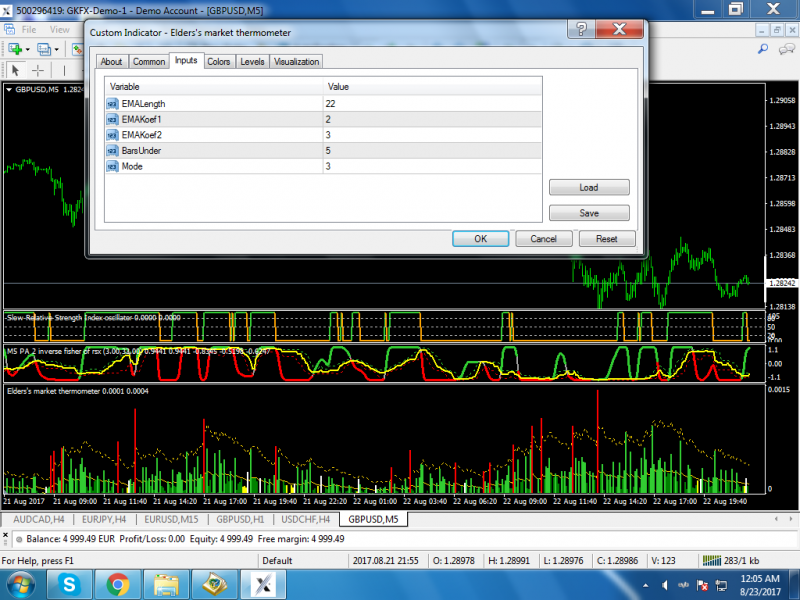Click the Balance line in terminal

(x=185, y=539)
